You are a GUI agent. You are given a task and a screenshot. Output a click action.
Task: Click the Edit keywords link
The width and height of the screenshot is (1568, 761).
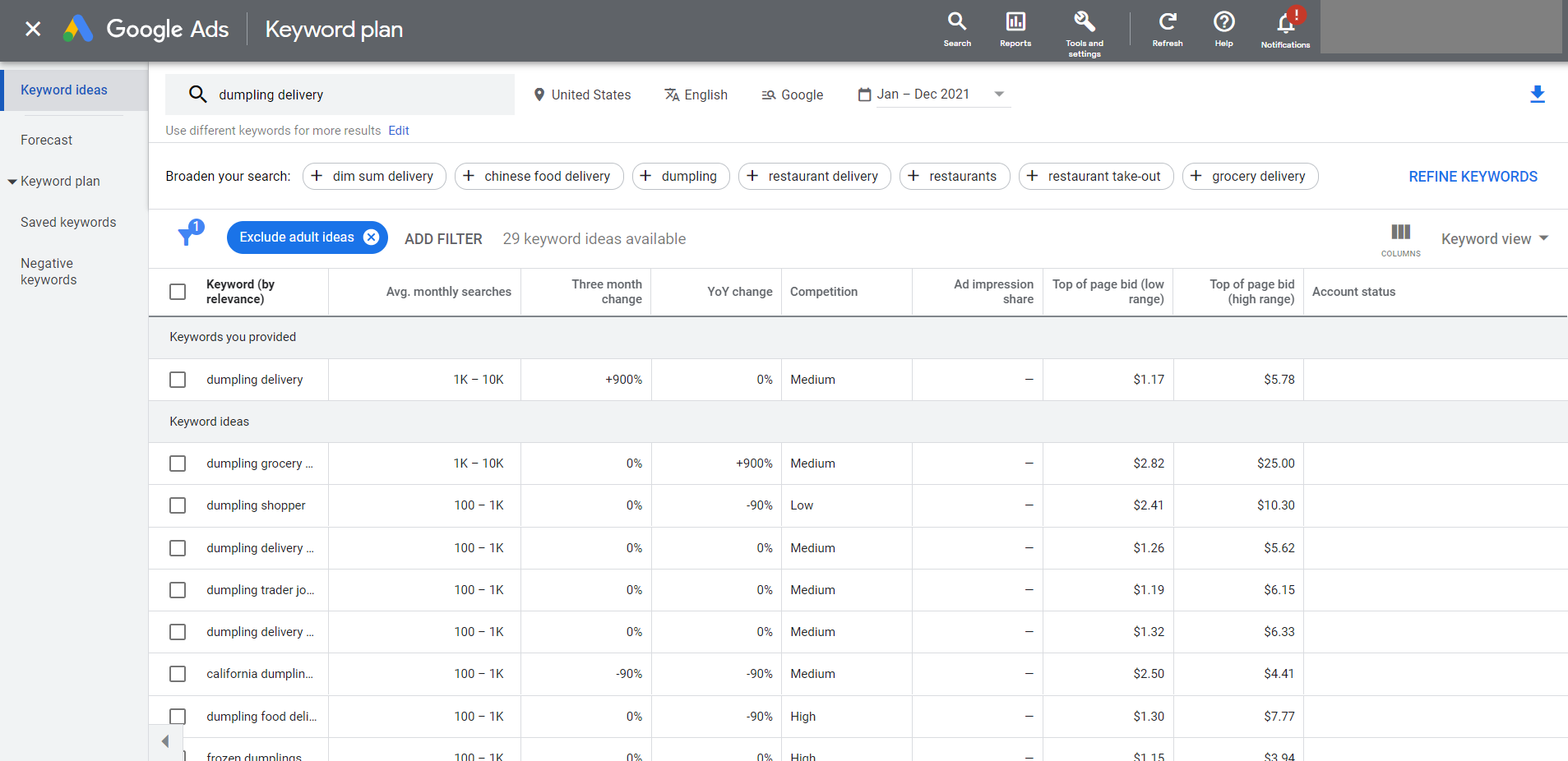click(399, 131)
